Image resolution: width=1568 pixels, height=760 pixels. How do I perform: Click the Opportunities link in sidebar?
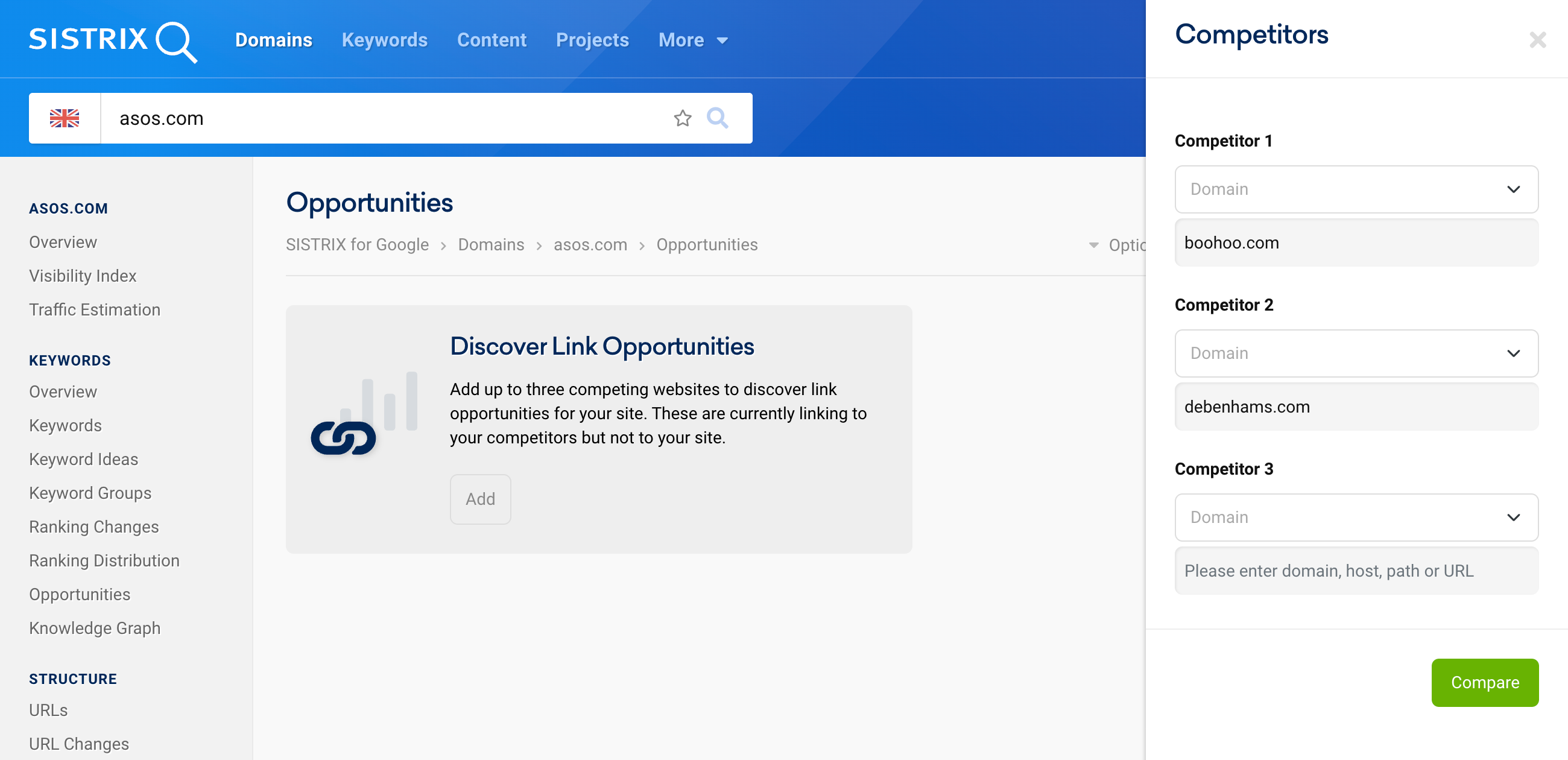point(79,594)
